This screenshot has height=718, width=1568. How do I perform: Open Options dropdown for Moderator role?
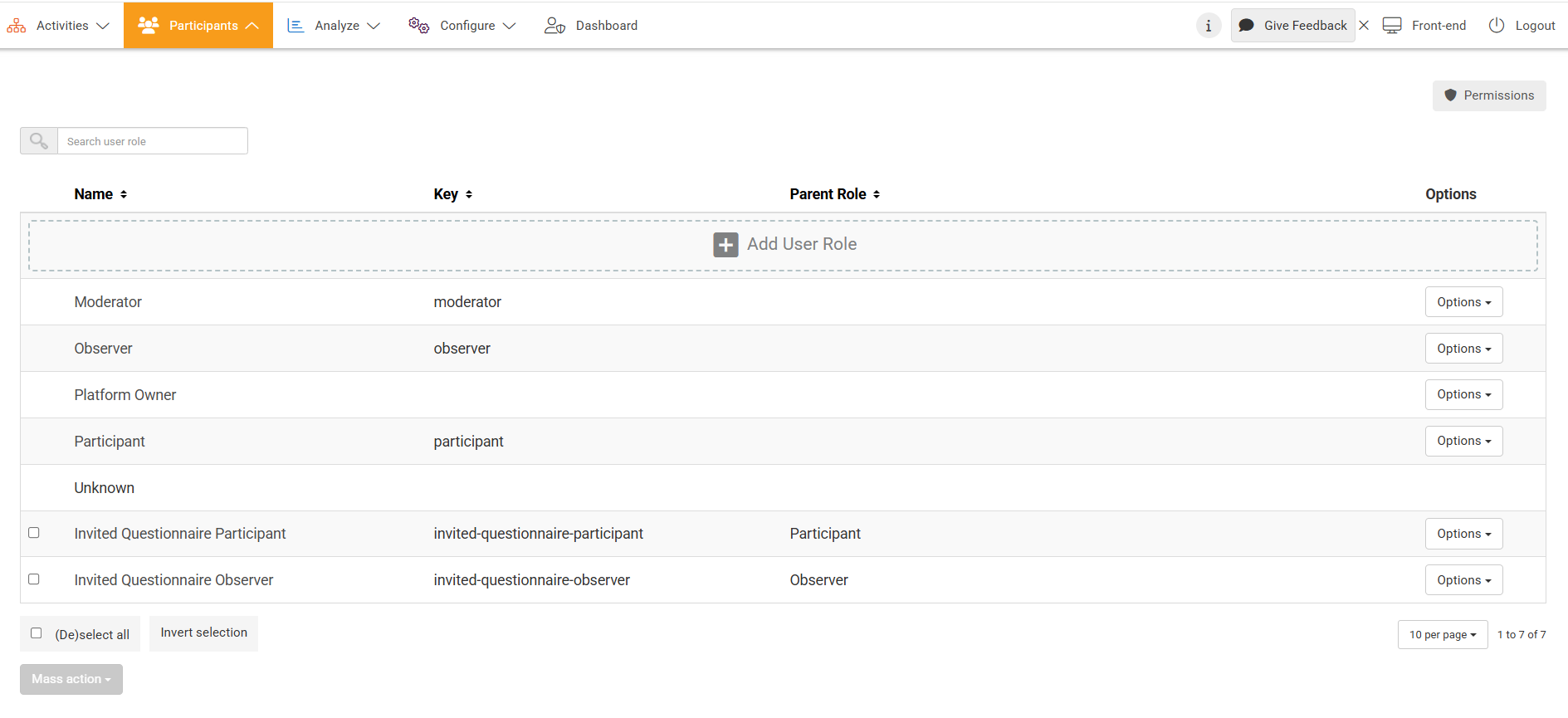[1463, 302]
